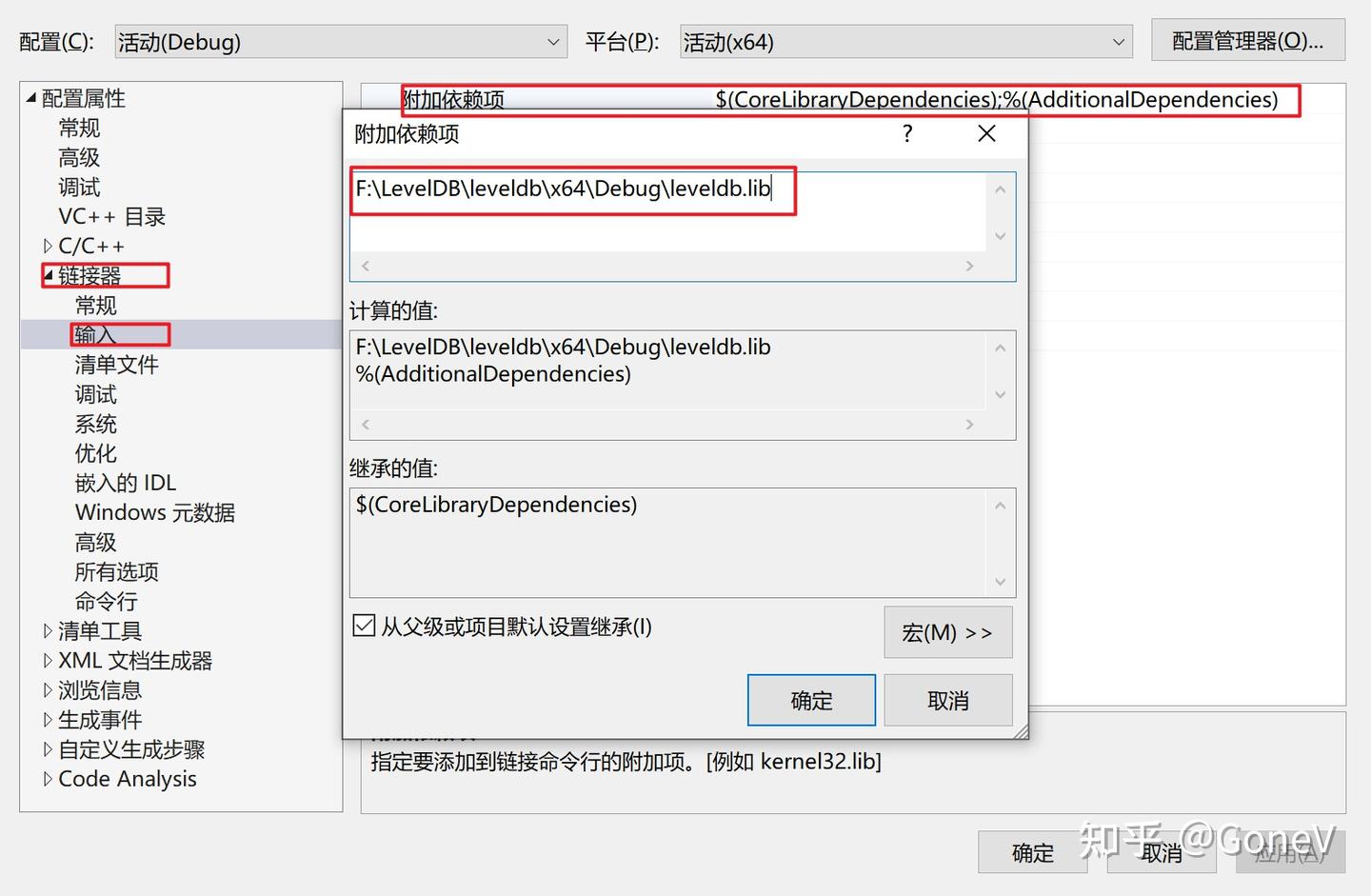
Task: Select 系统 under the 链接器 section
Action: click(x=95, y=424)
